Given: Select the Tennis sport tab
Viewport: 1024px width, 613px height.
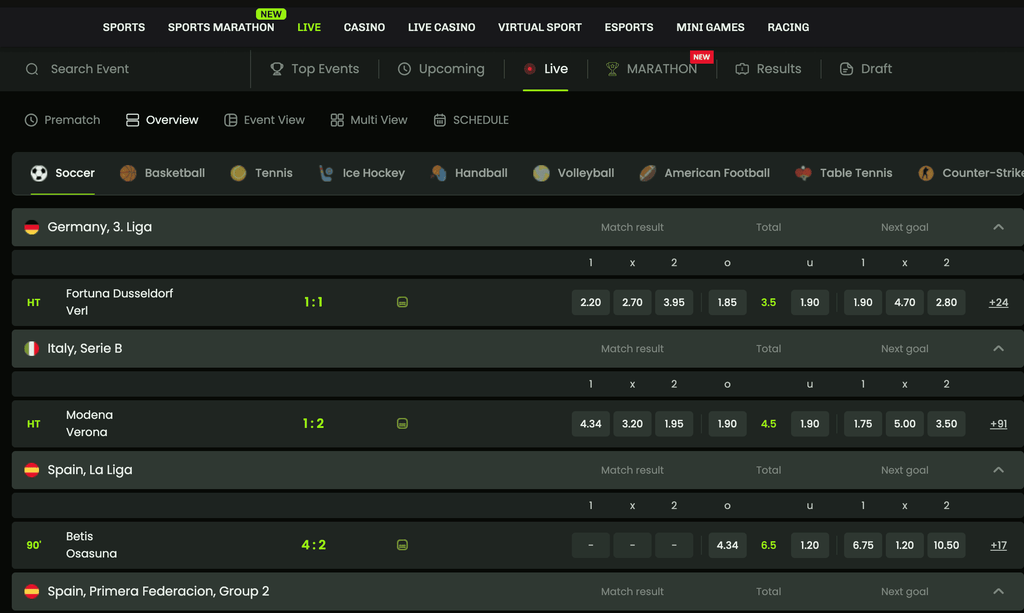Looking at the screenshot, I should pos(261,173).
